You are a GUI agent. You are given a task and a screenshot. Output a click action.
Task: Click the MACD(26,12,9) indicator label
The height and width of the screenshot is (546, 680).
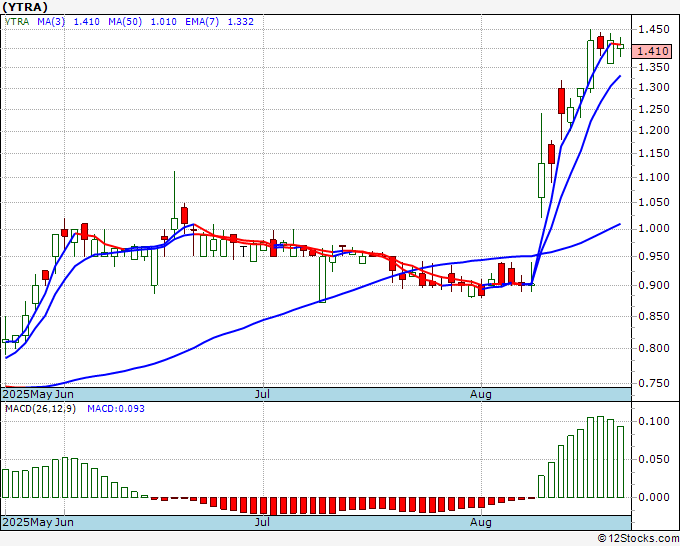[x=40, y=409]
